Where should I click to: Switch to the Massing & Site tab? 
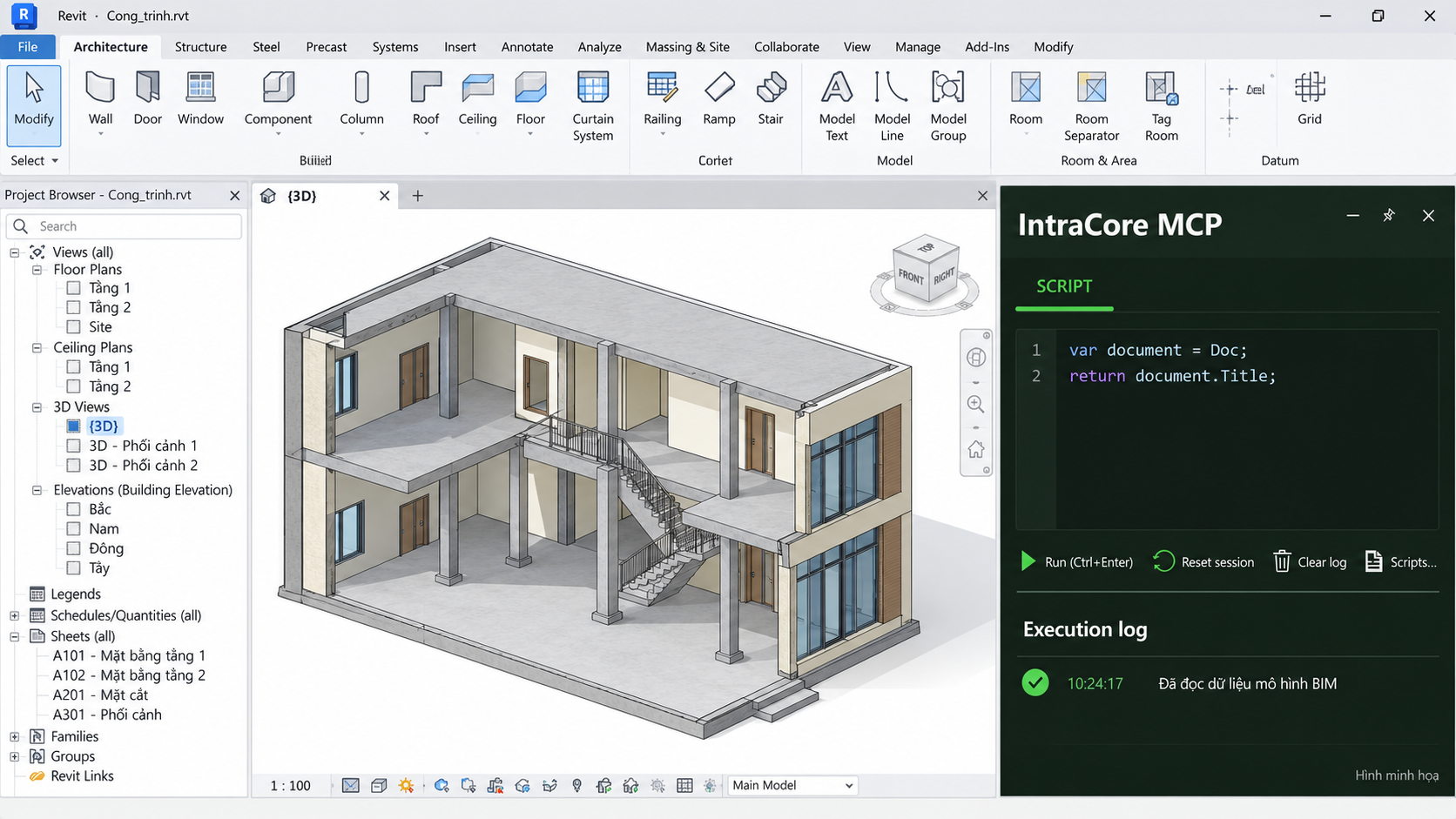[x=687, y=47]
